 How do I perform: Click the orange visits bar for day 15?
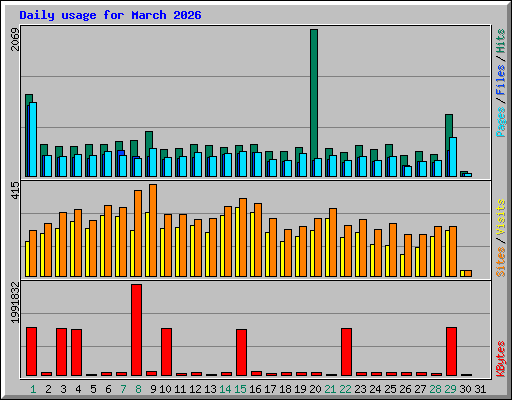point(243,237)
